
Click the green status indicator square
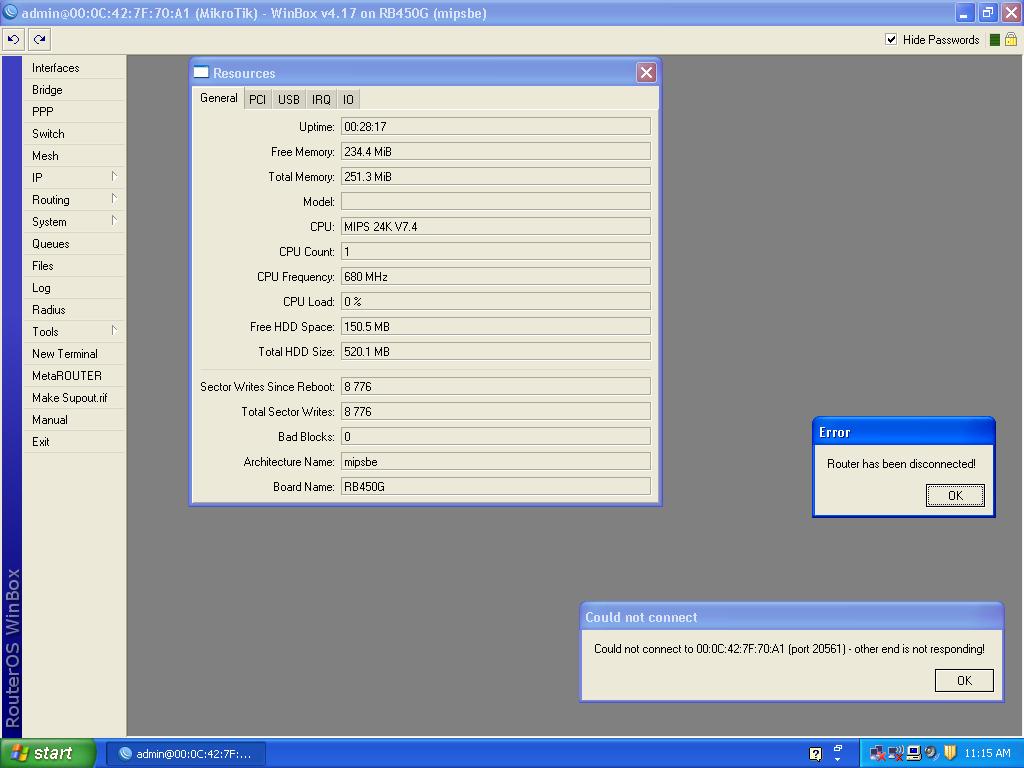(995, 40)
